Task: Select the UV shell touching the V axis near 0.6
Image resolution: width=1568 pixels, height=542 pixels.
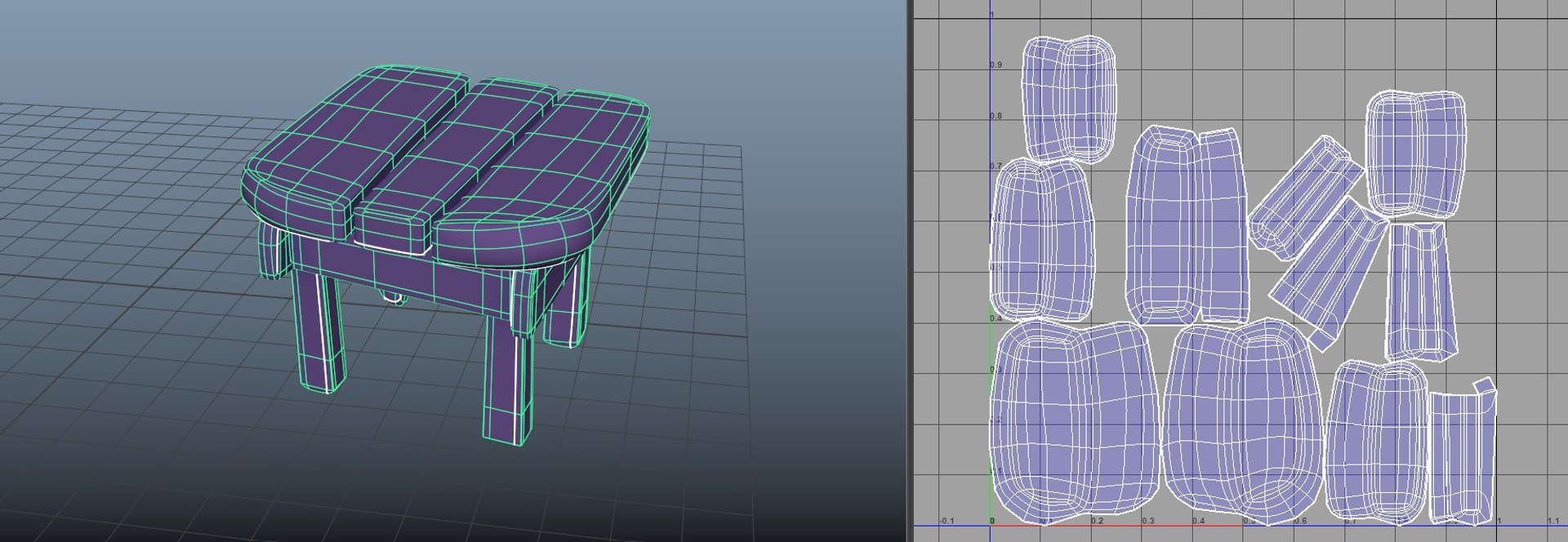Action: tap(1042, 239)
